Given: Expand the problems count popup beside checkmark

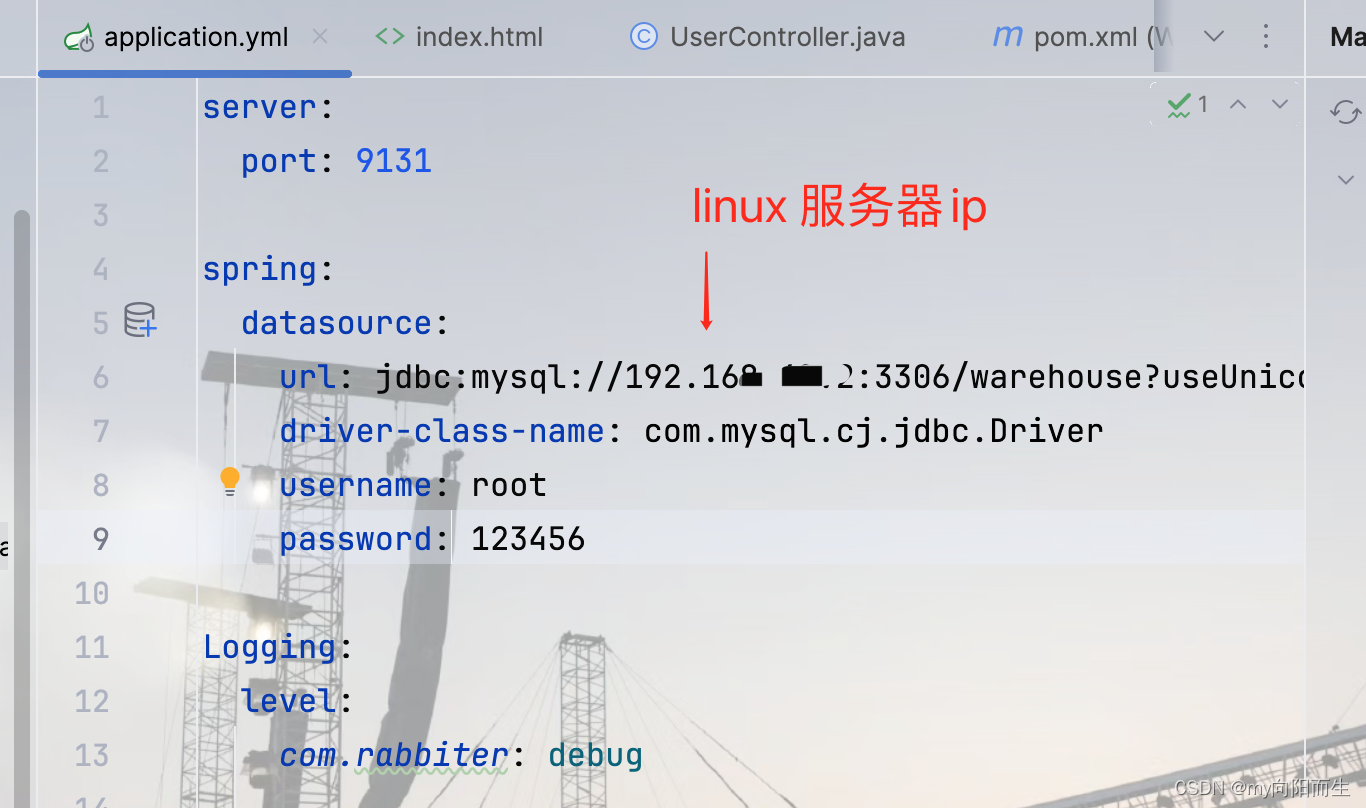Looking at the screenshot, I should 1203,104.
